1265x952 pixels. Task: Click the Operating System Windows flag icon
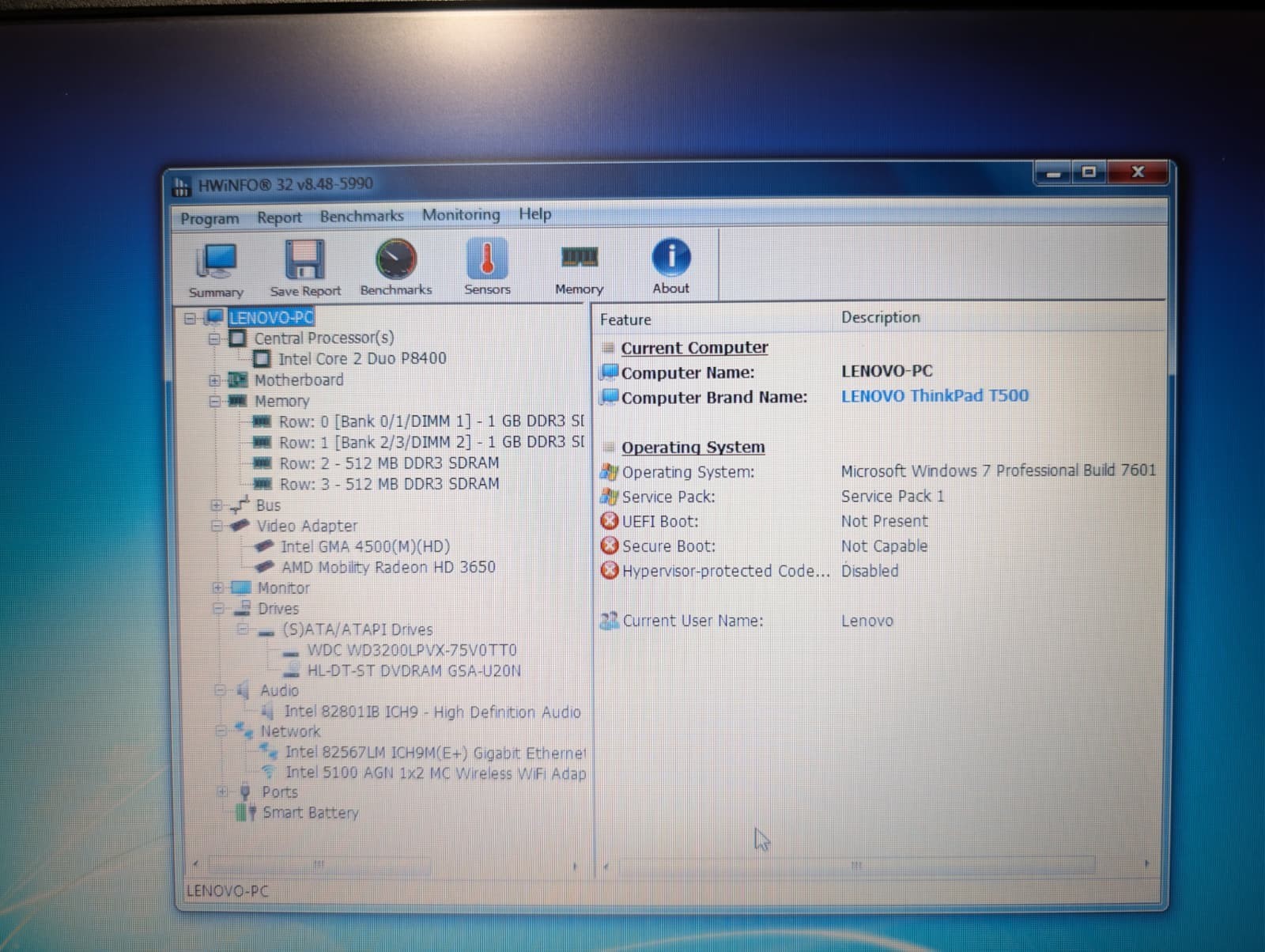(609, 472)
